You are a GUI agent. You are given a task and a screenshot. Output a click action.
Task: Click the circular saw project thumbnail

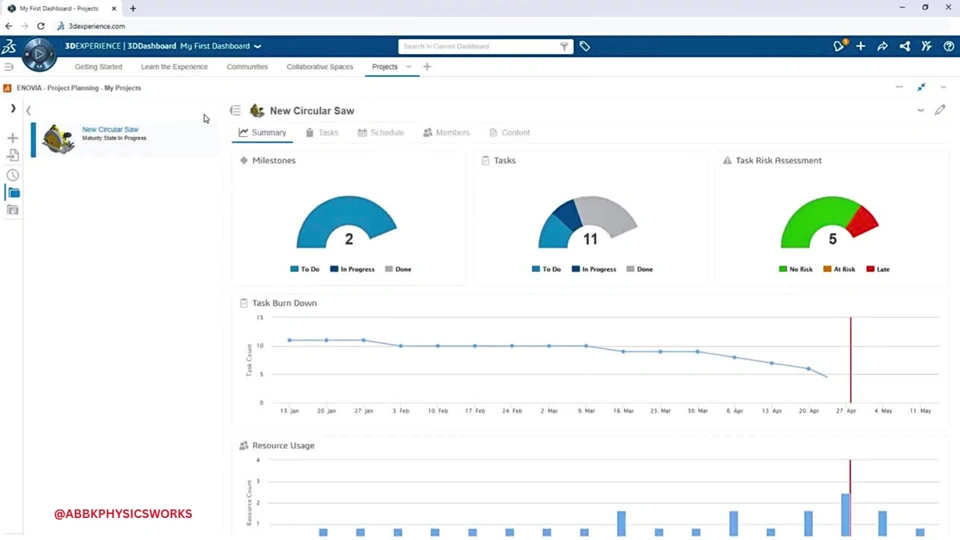(58, 139)
